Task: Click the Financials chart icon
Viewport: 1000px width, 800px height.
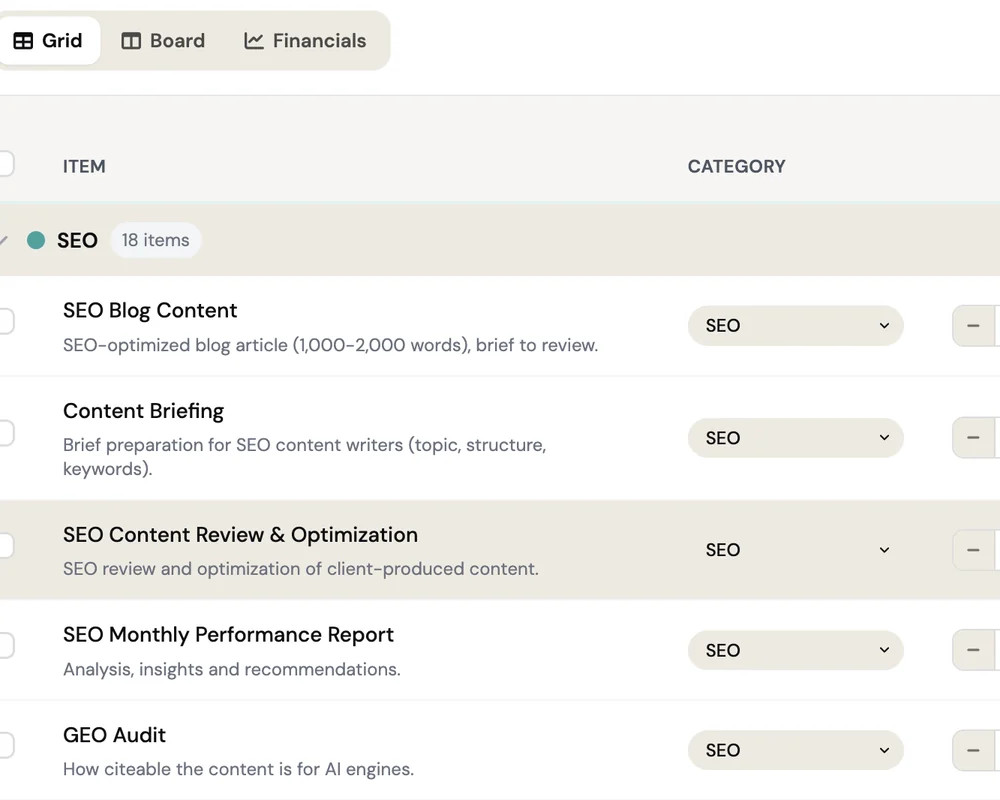Action: (x=253, y=41)
